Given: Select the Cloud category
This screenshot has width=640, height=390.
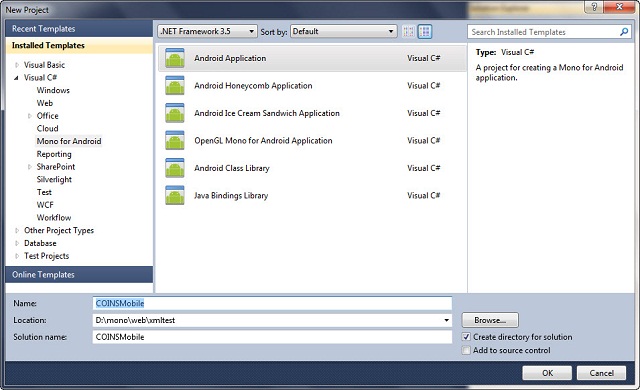Looking at the screenshot, I should click(47, 129).
